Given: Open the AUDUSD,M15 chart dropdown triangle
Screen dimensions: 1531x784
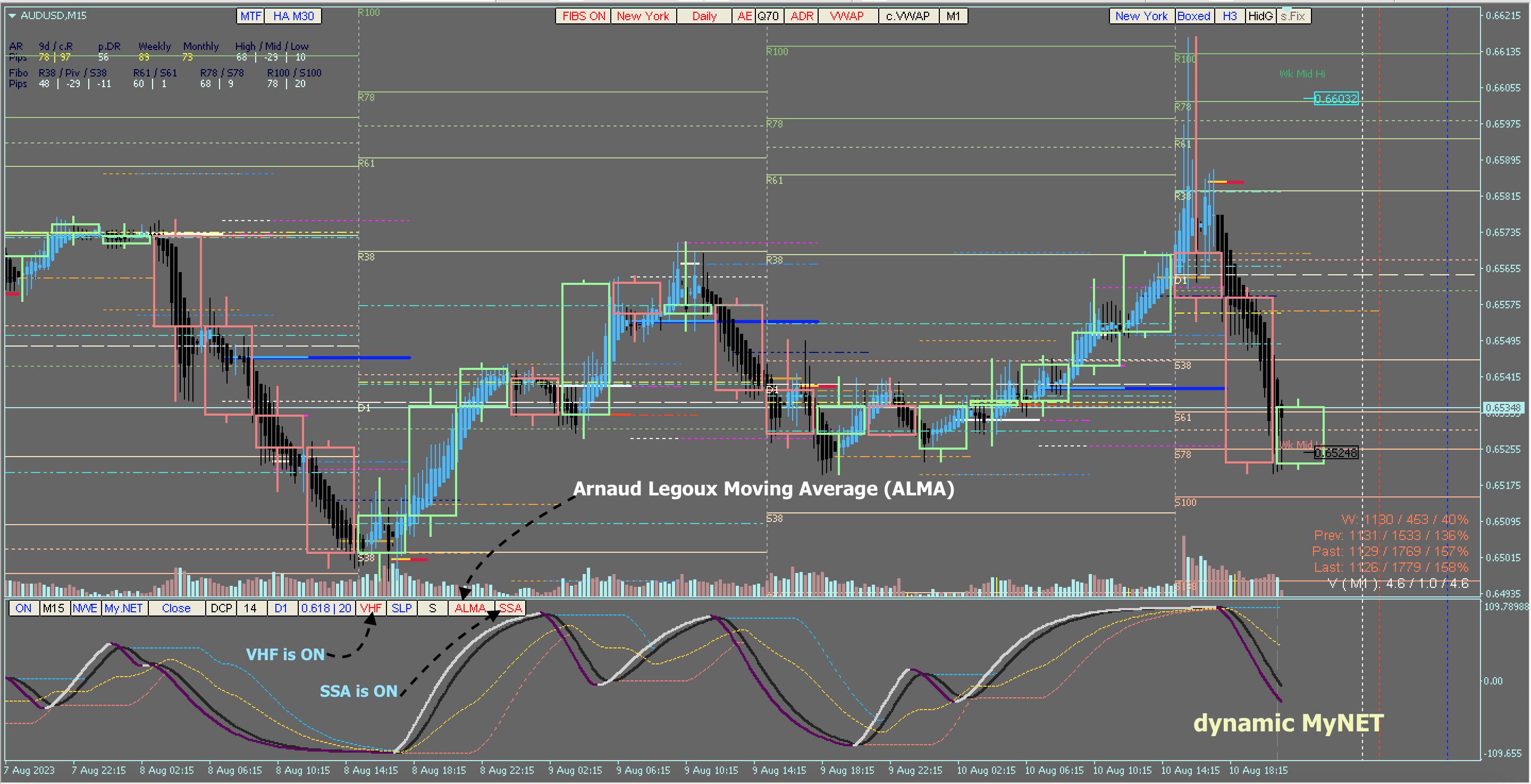Looking at the screenshot, I should pyautogui.click(x=12, y=15).
